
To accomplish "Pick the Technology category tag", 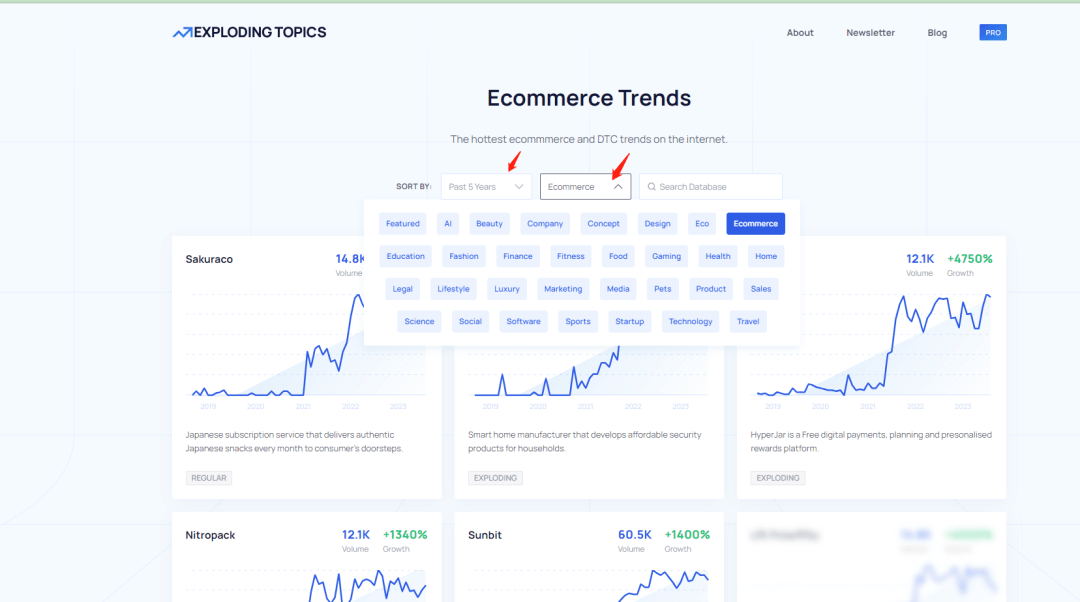I will pyautogui.click(x=690, y=321).
